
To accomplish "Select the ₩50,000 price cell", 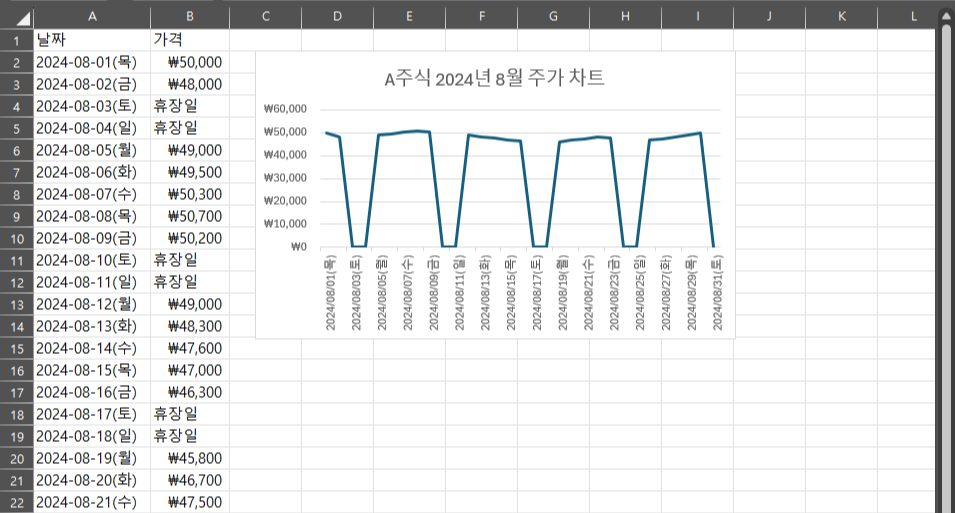I will (x=190, y=62).
